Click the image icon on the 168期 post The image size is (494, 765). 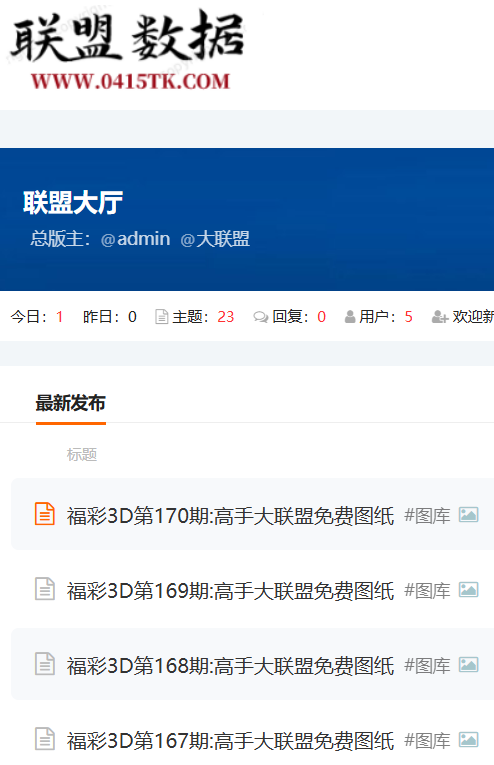(x=469, y=664)
